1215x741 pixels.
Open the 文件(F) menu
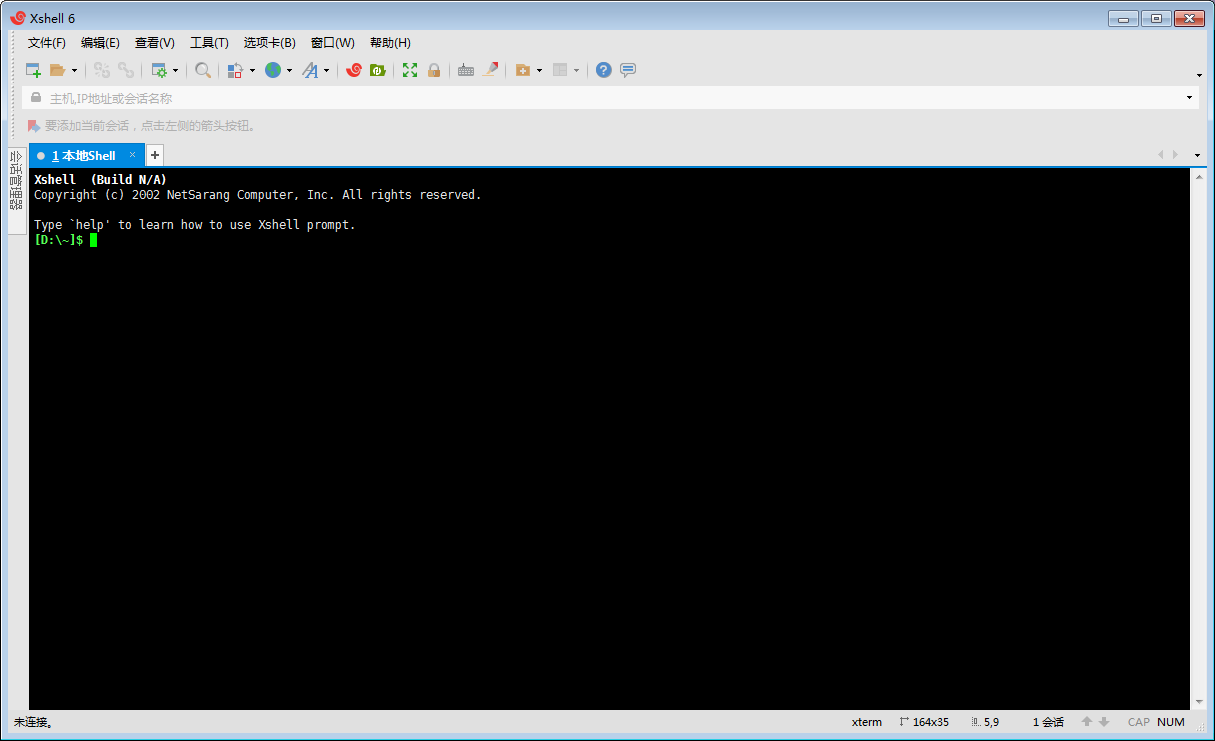[x=47, y=43]
